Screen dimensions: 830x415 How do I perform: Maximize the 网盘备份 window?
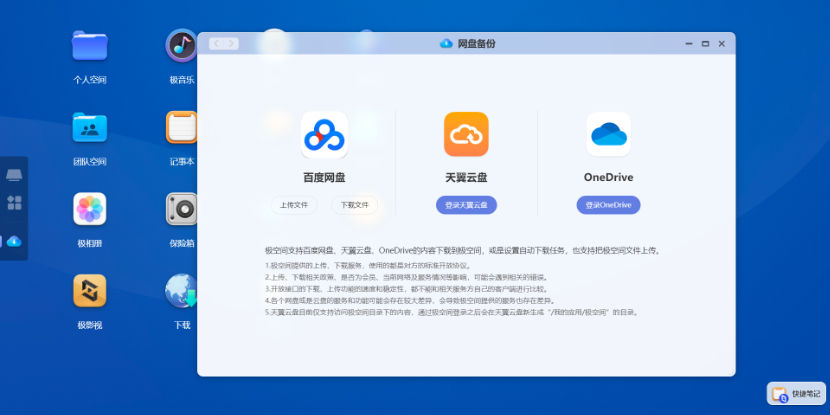click(x=705, y=44)
